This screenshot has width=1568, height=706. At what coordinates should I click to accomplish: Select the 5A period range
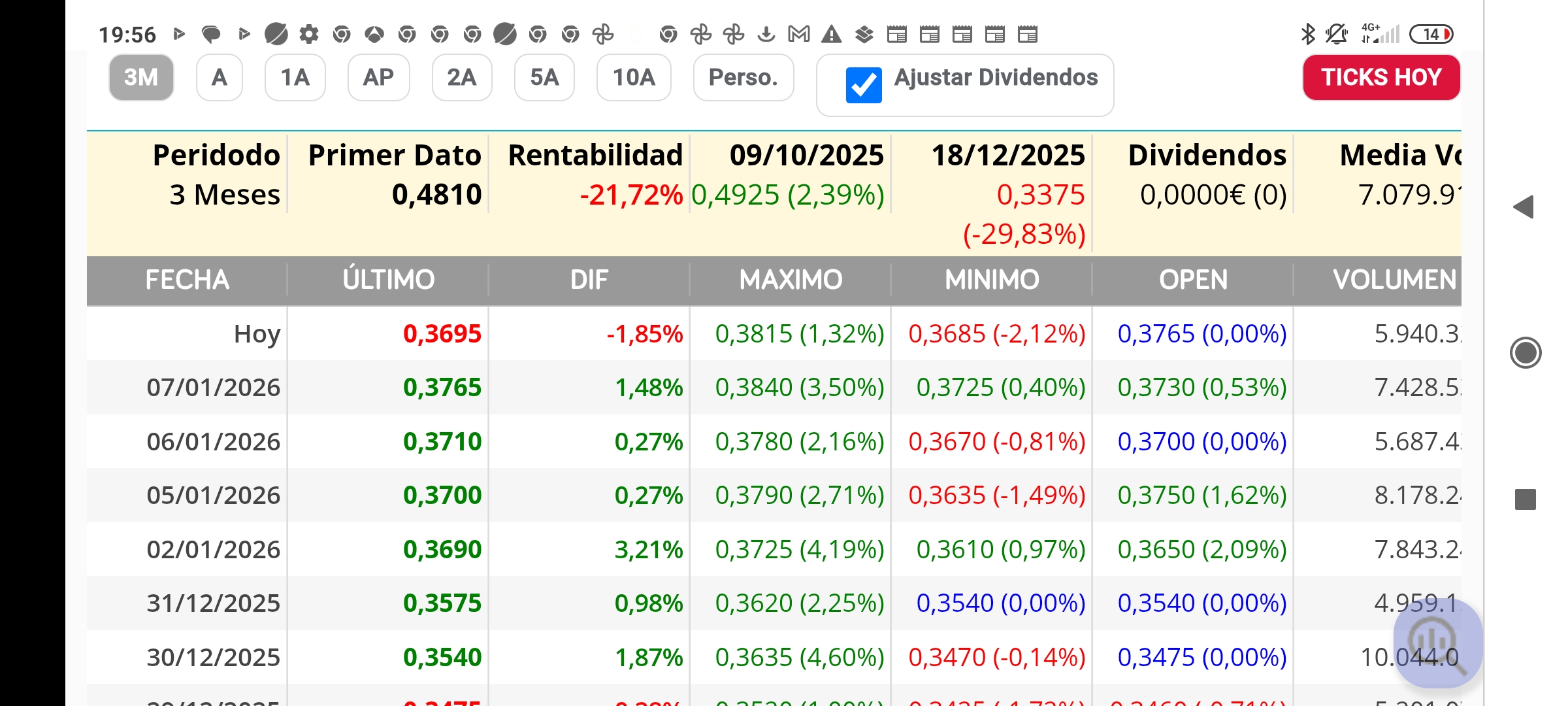544,78
